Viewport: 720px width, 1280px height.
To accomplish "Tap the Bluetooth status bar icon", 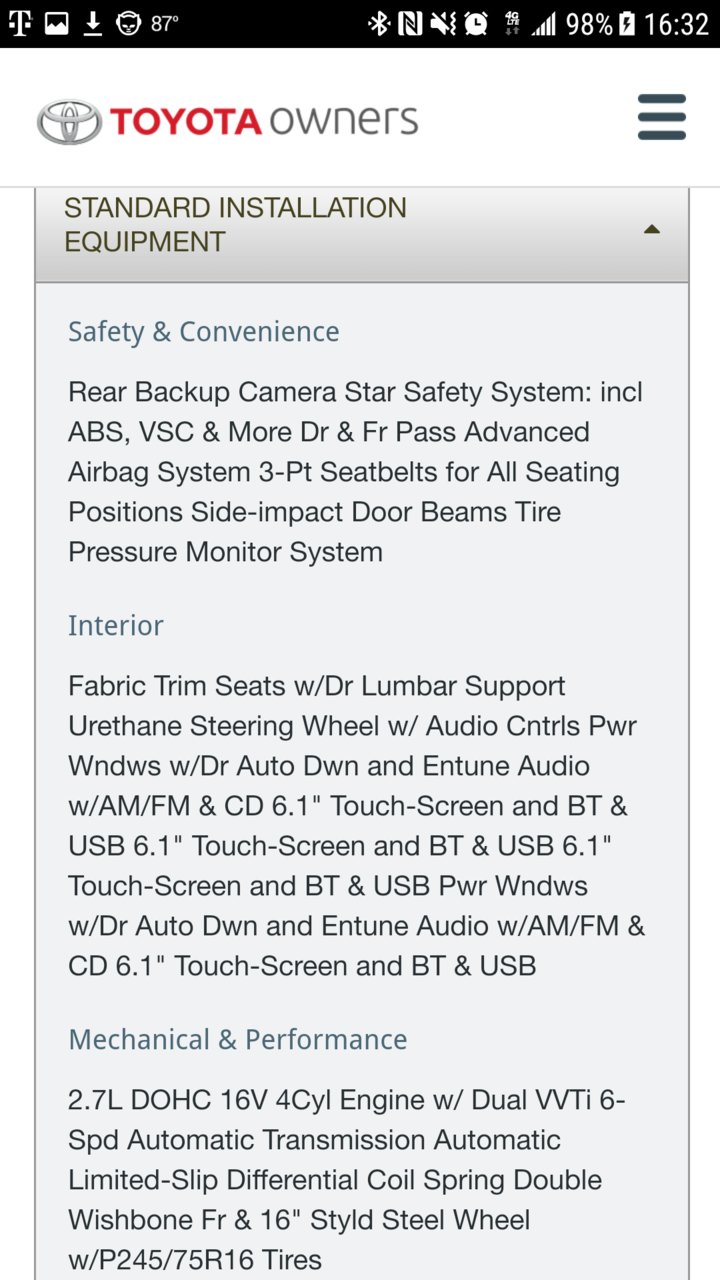I will pyautogui.click(x=379, y=24).
